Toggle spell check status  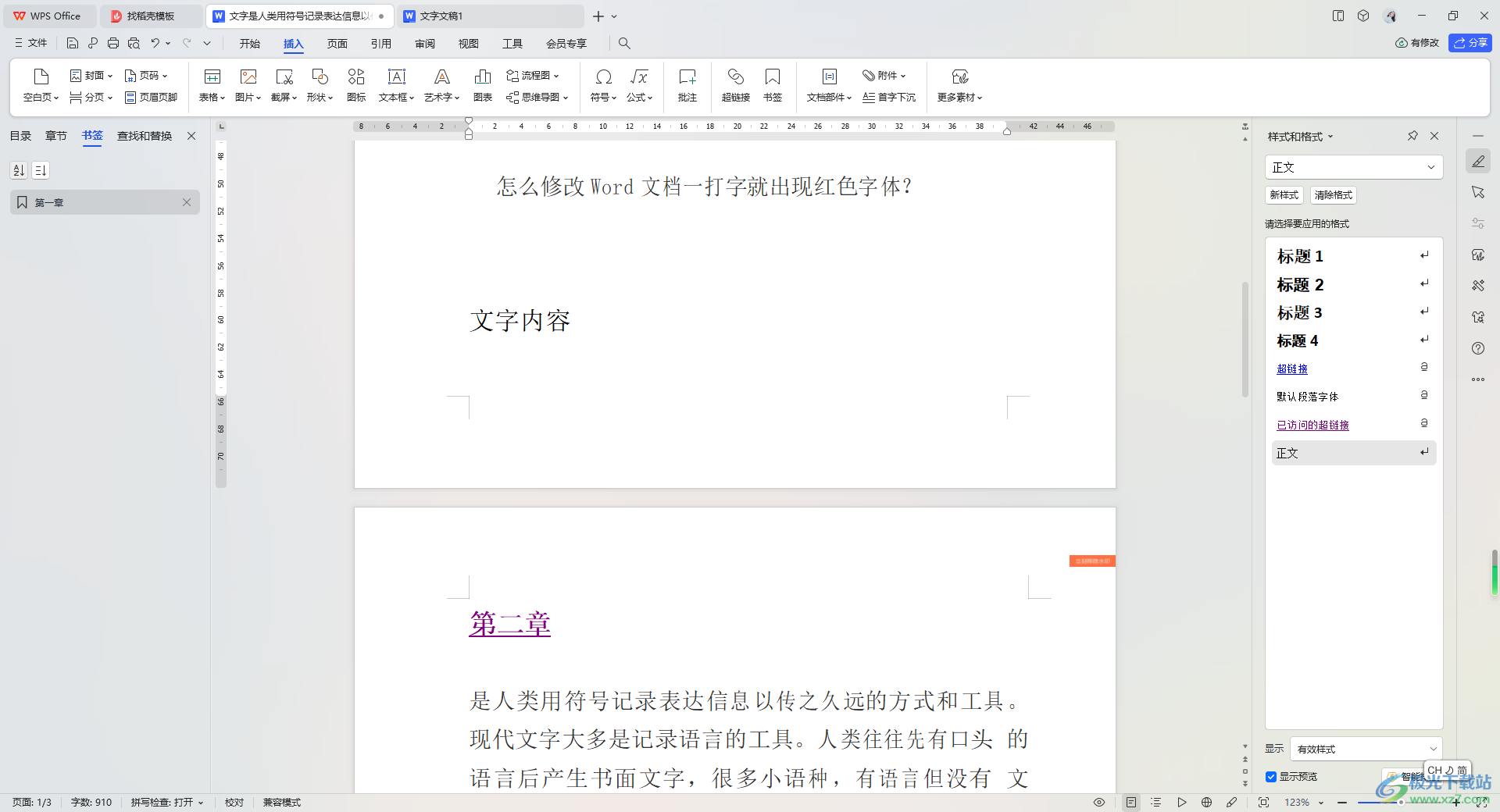point(166,803)
